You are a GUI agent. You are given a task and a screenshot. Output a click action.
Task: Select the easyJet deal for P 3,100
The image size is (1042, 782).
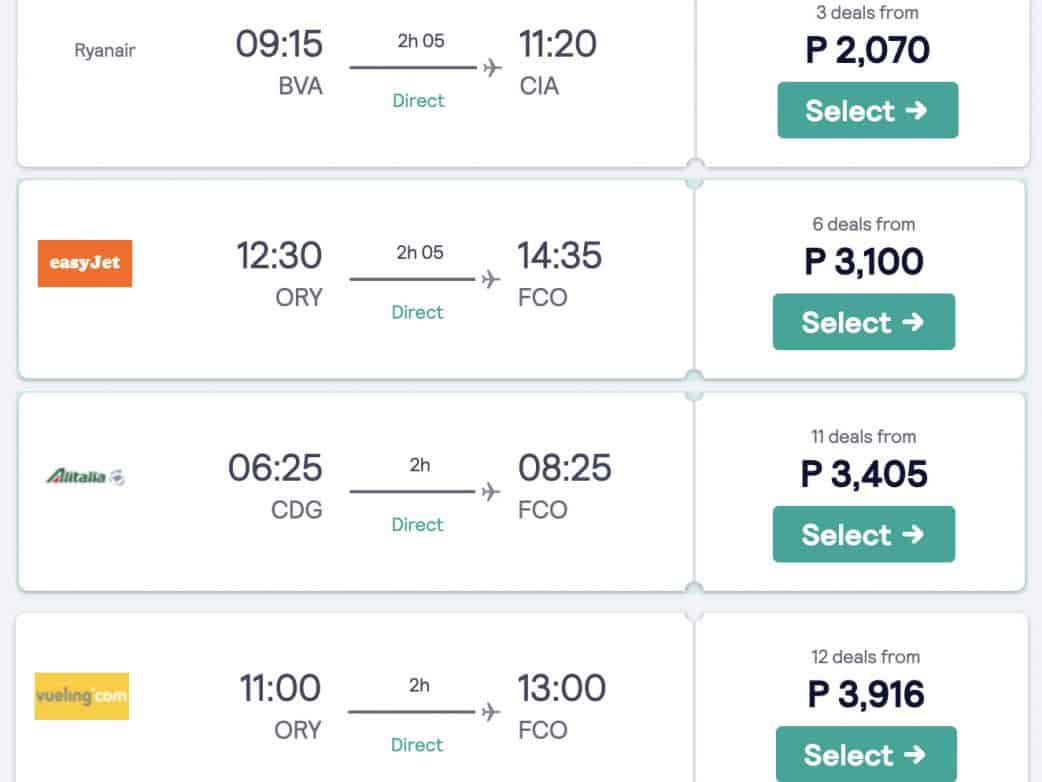point(863,322)
